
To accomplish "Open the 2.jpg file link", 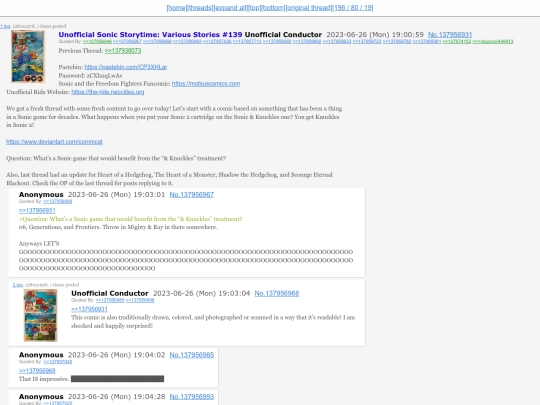I will [18, 285].
